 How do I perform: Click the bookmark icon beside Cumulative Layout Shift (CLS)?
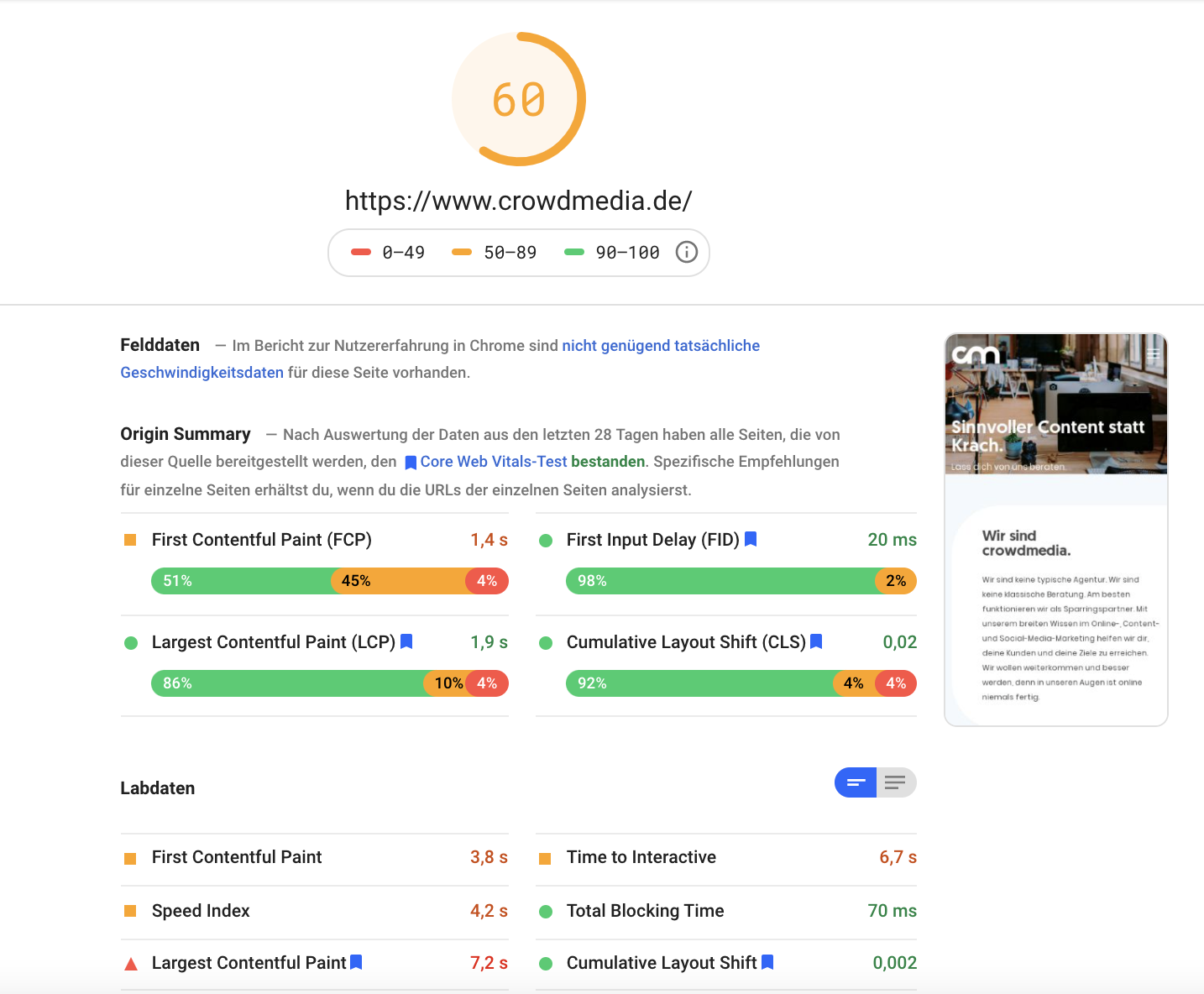816,641
